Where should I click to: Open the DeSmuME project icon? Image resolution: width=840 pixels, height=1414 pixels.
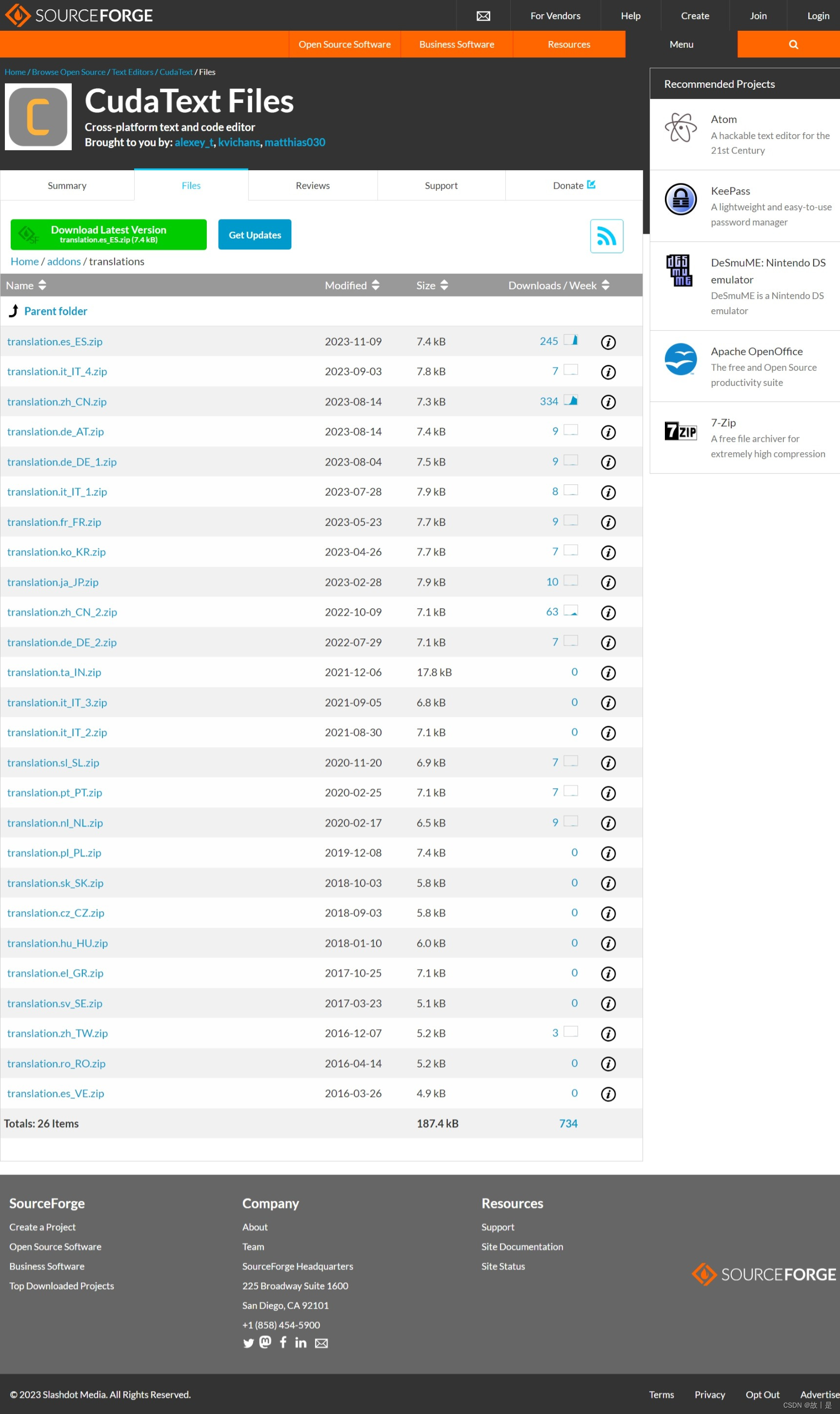coord(679,271)
